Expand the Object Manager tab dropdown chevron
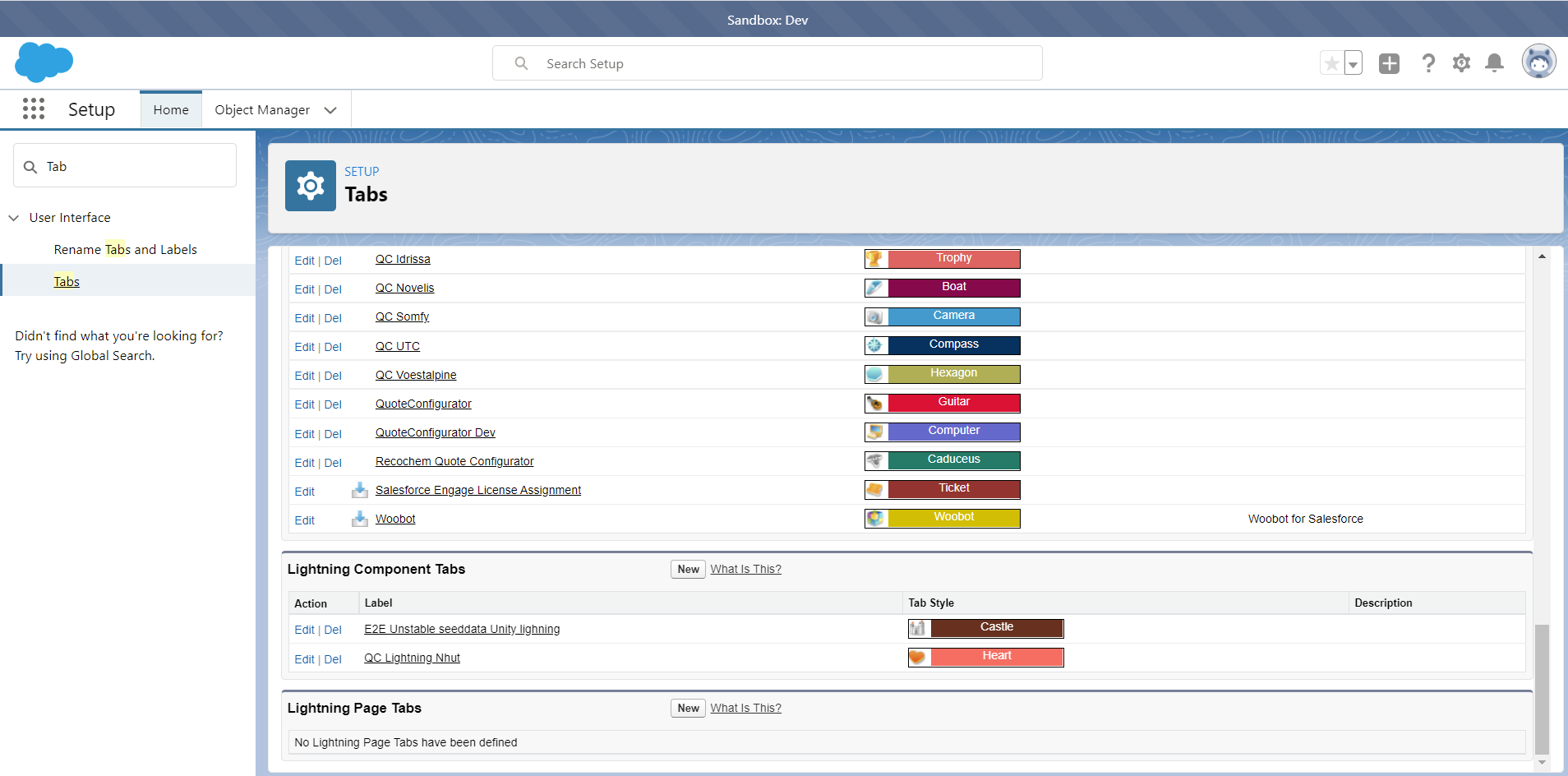Viewport: 1568px width, 776px height. pyautogui.click(x=330, y=110)
